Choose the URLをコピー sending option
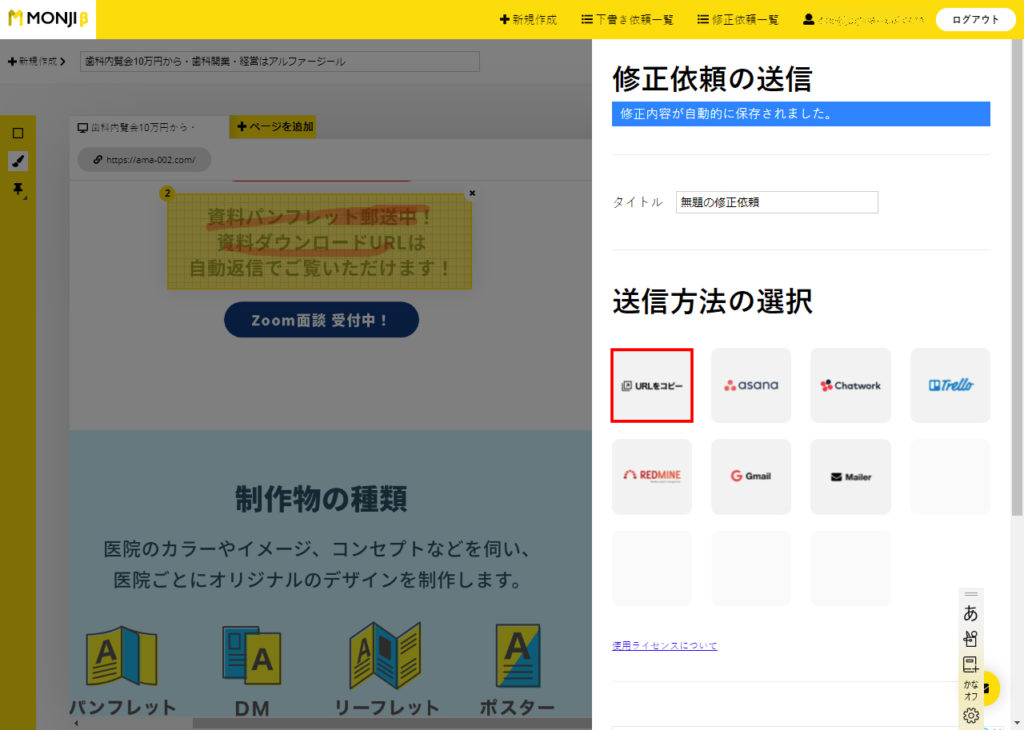1024x730 pixels. point(652,385)
